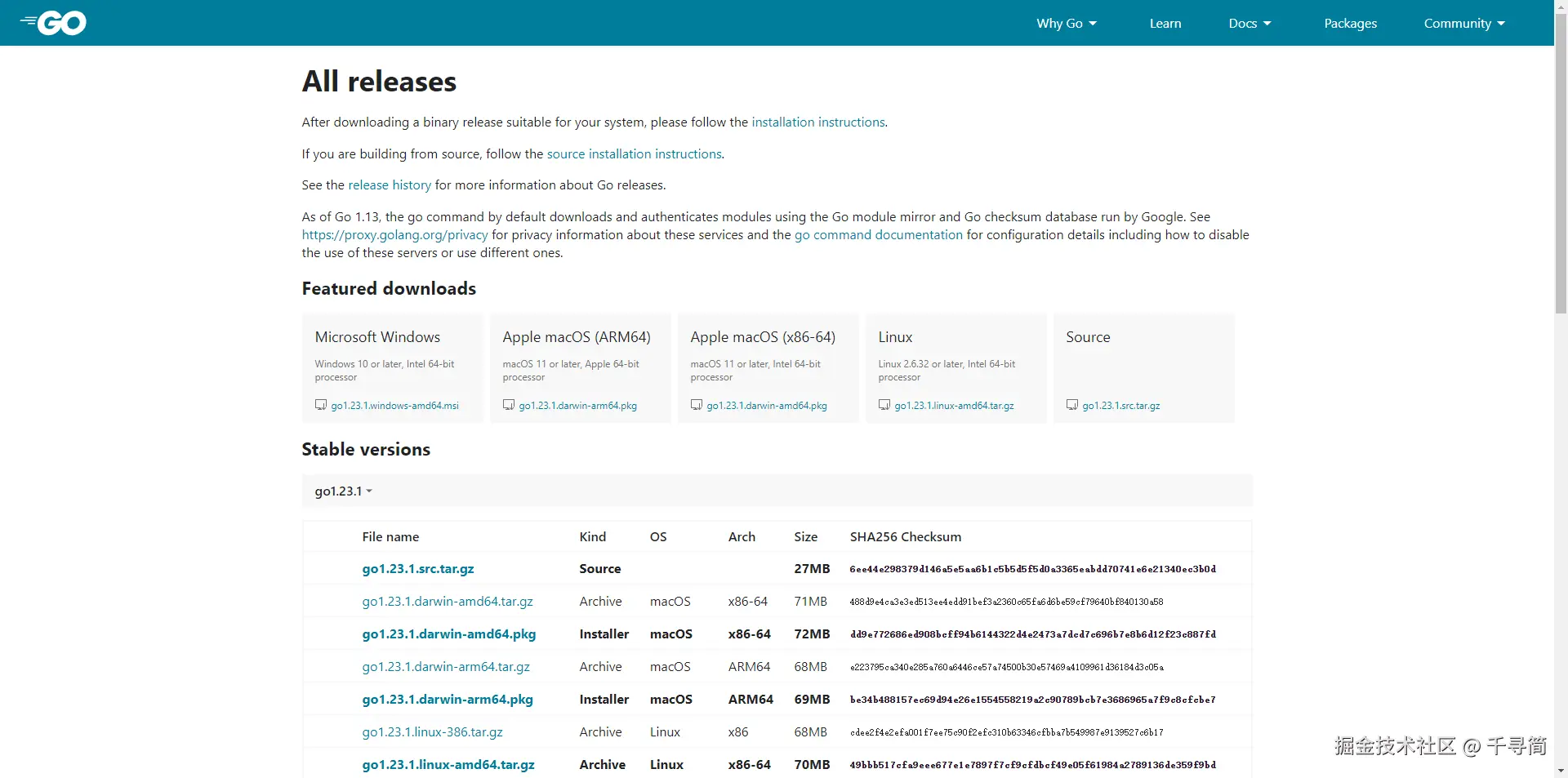The height and width of the screenshot is (778, 1568).
Task: Click "x86" arch cell in linux-386 row
Action: tap(738, 731)
